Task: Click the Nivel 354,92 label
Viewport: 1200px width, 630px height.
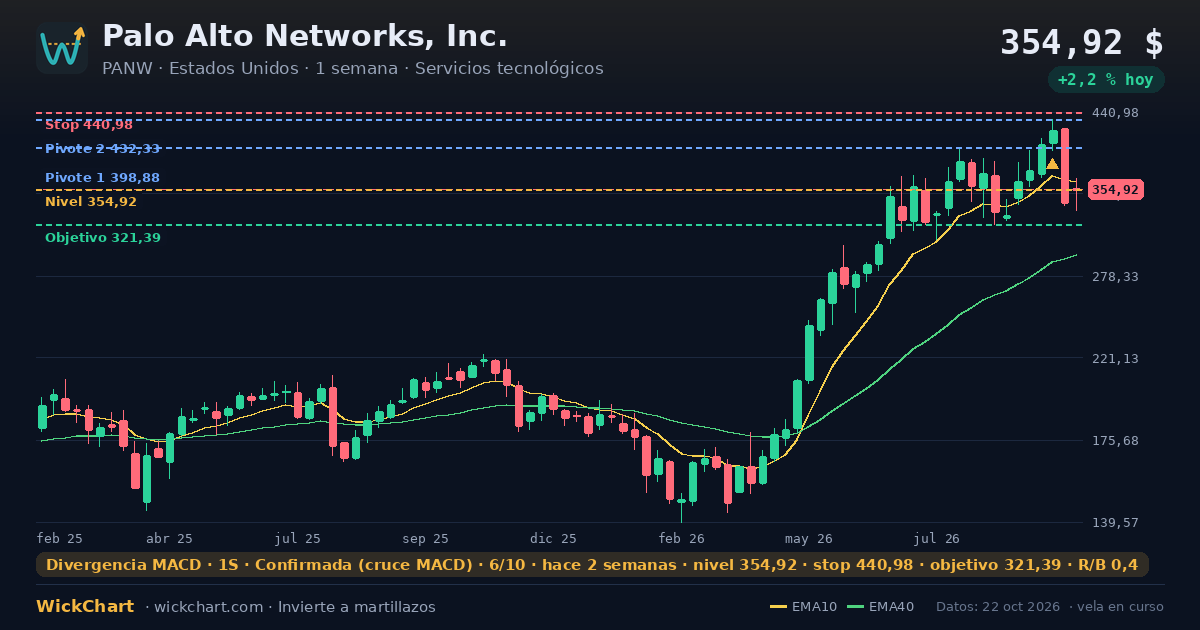Action: point(91,202)
